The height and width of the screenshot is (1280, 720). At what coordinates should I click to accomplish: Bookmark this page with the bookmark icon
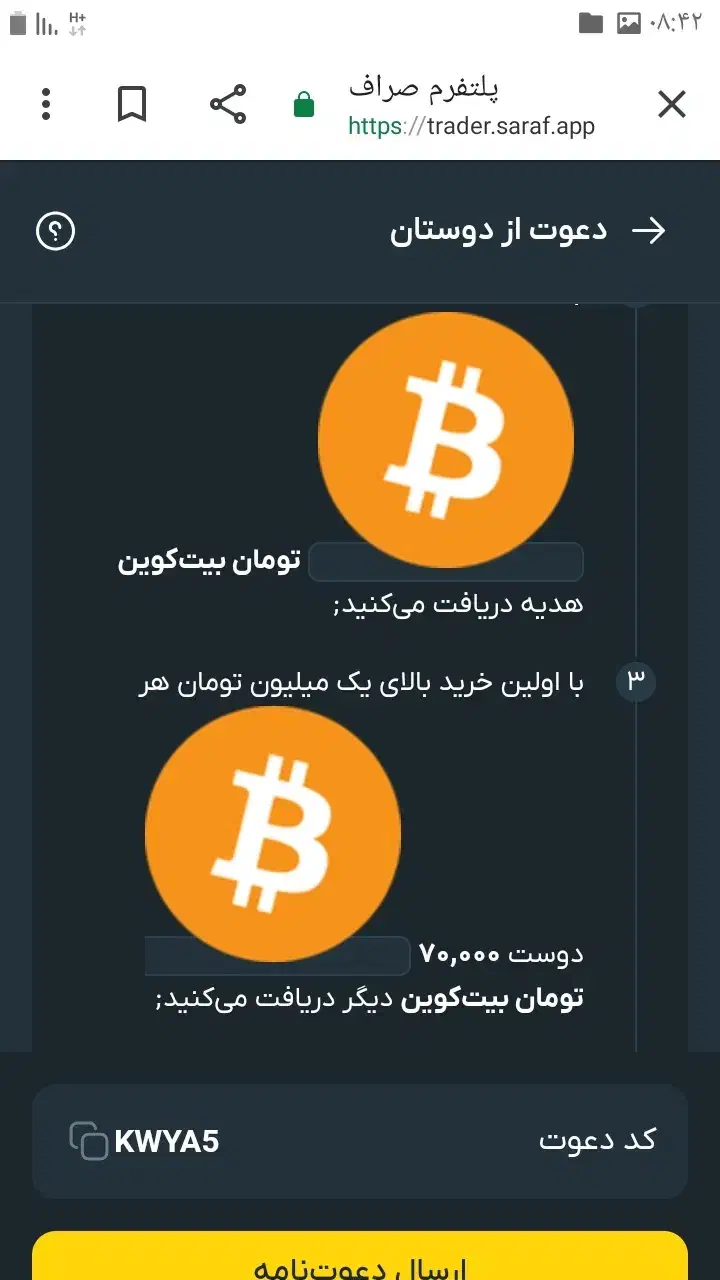pyautogui.click(x=132, y=104)
